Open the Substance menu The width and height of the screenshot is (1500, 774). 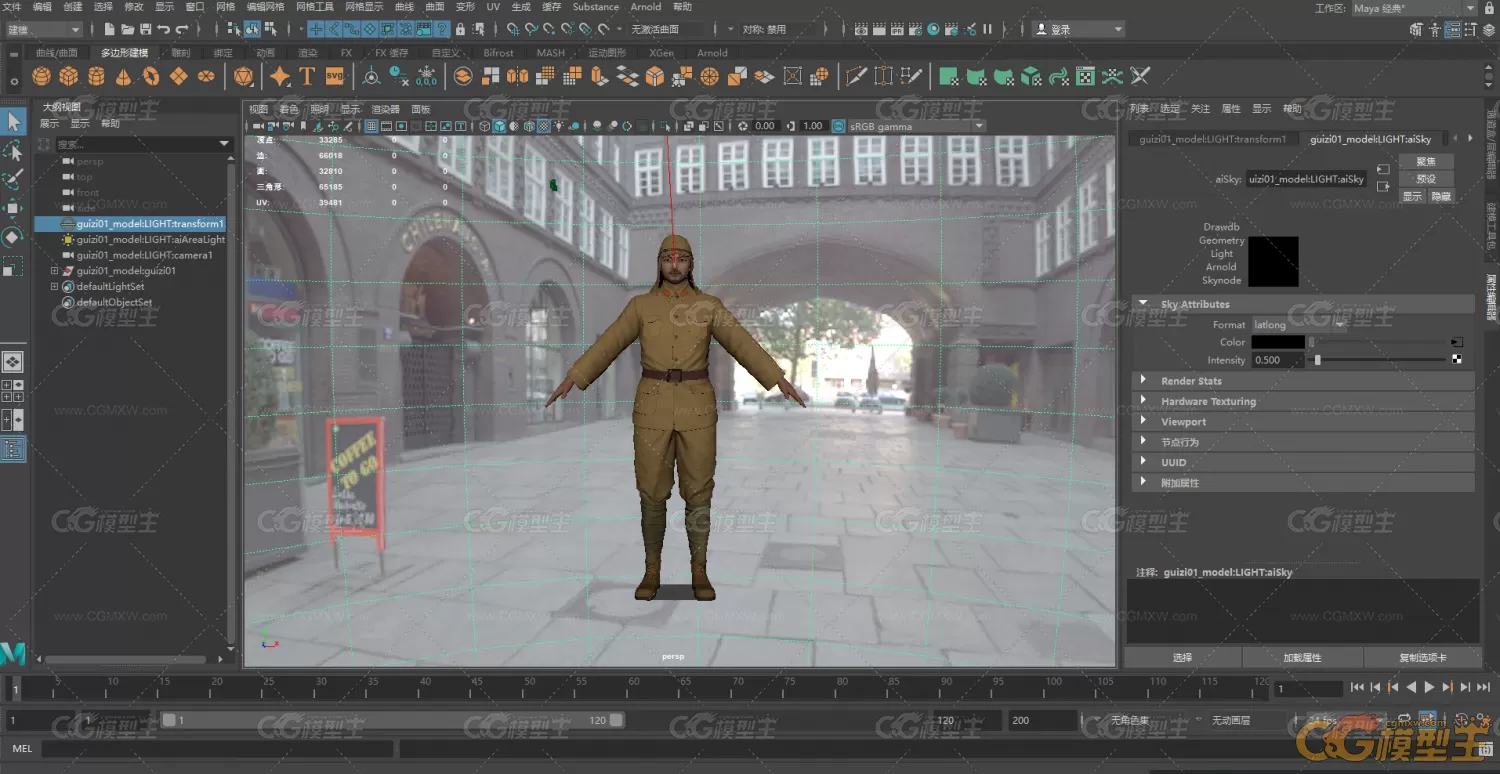pyautogui.click(x=596, y=7)
